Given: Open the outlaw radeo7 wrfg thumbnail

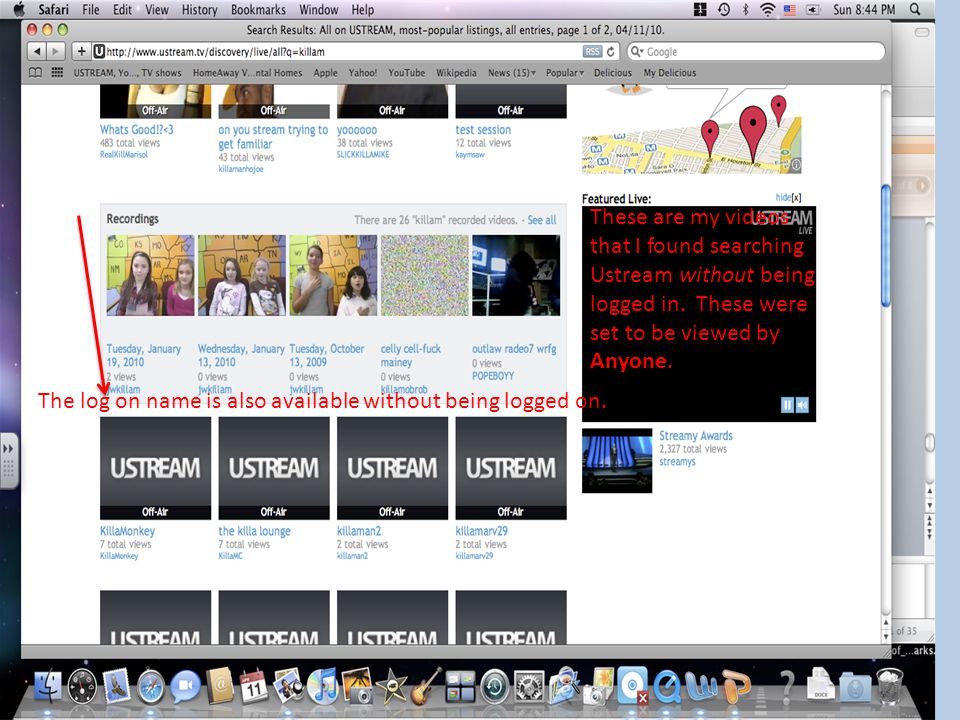Looking at the screenshot, I should click(516, 276).
